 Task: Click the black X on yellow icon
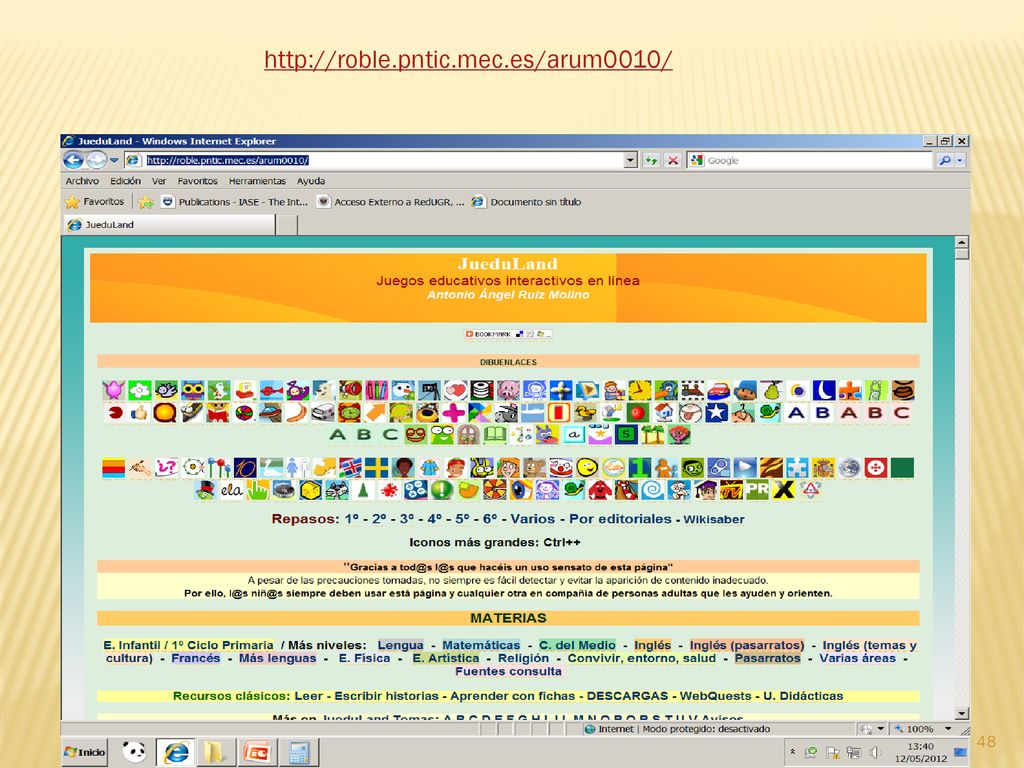[x=784, y=490]
